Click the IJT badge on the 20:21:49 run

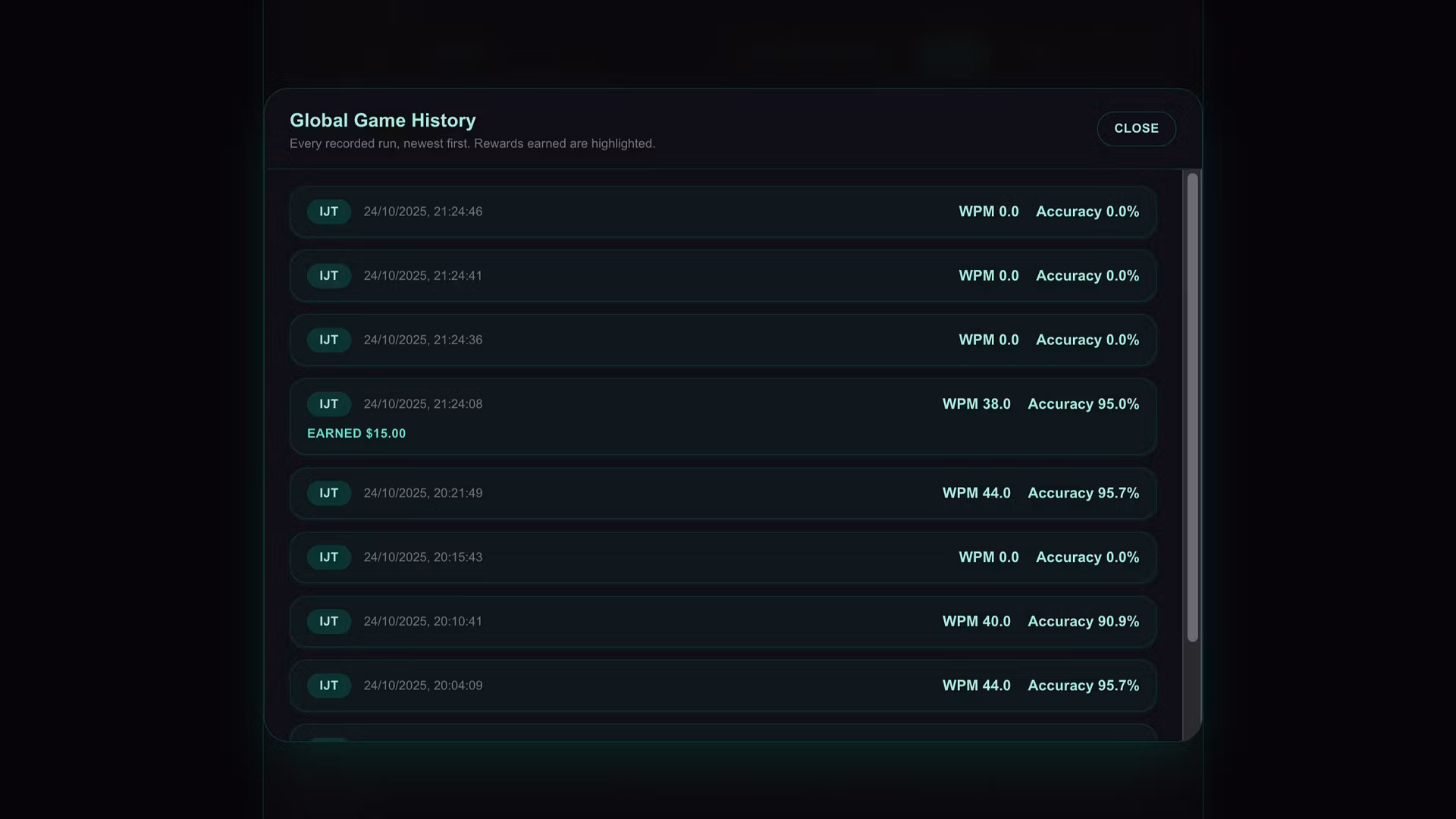[328, 493]
